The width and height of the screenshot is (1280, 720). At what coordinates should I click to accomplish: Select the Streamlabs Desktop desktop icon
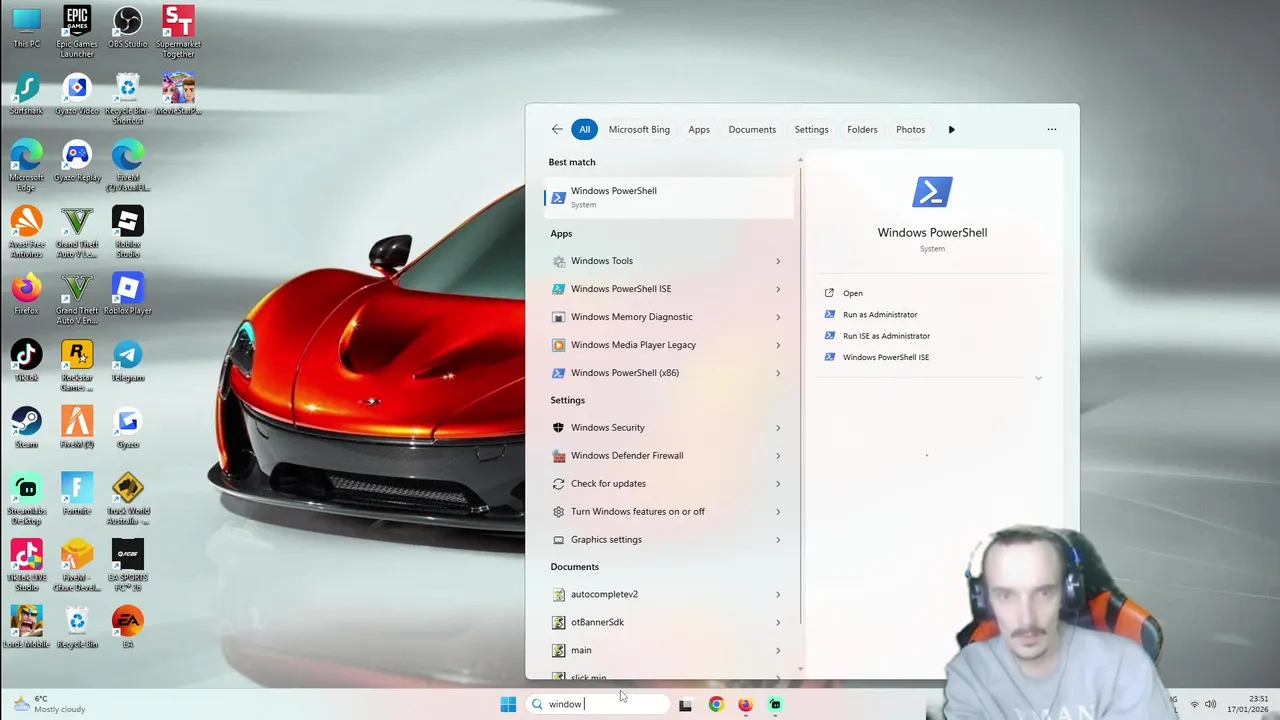click(x=27, y=499)
